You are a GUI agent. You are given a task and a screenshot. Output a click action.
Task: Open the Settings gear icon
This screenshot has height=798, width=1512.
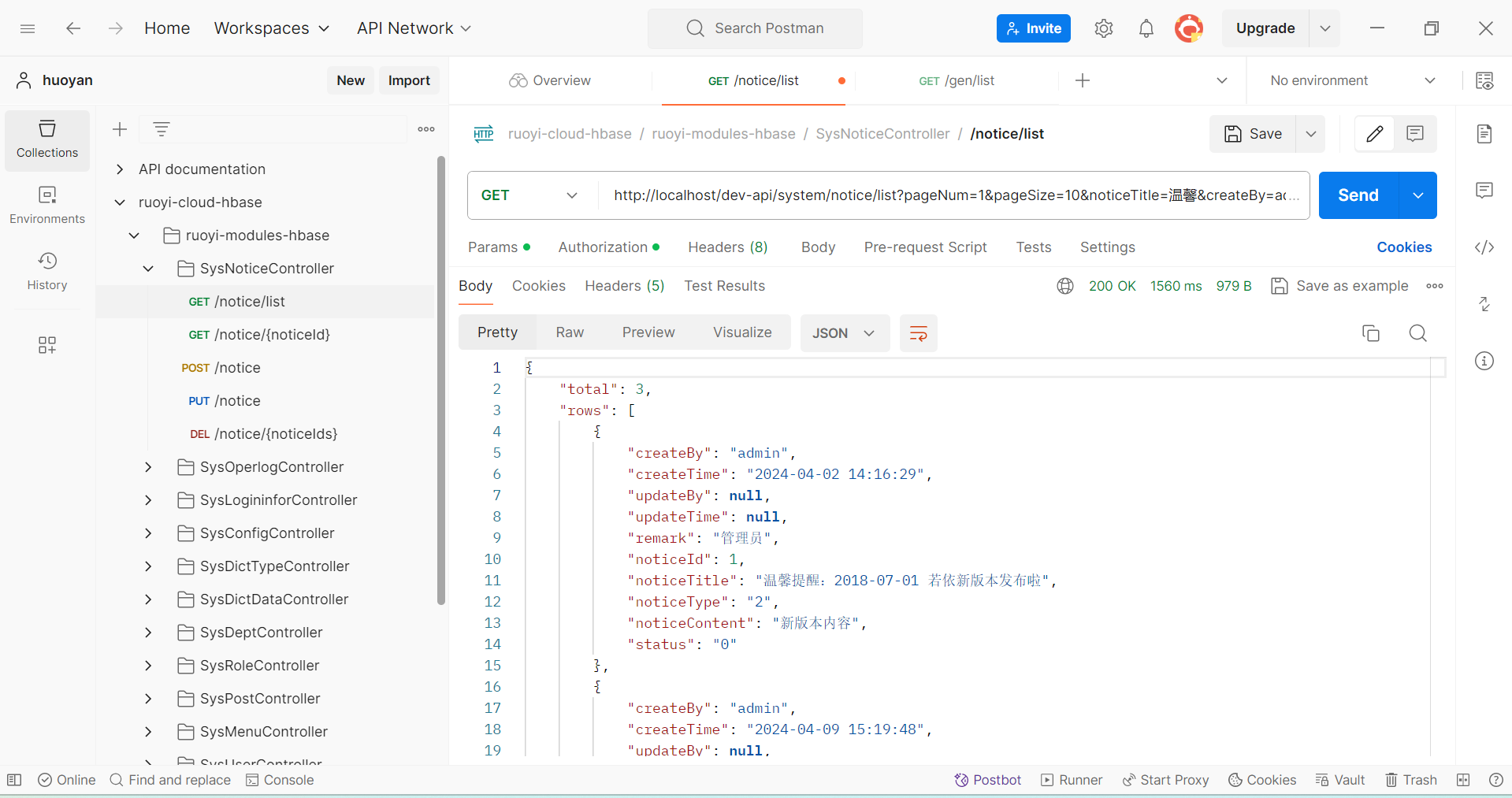tap(1103, 28)
